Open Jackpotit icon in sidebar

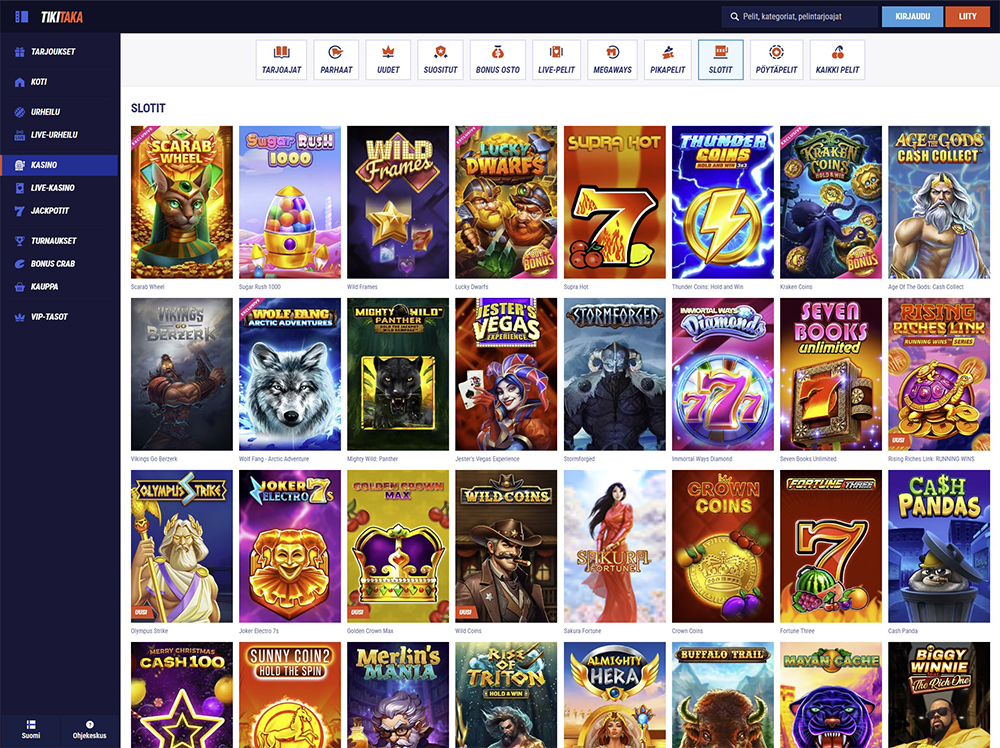(20, 211)
